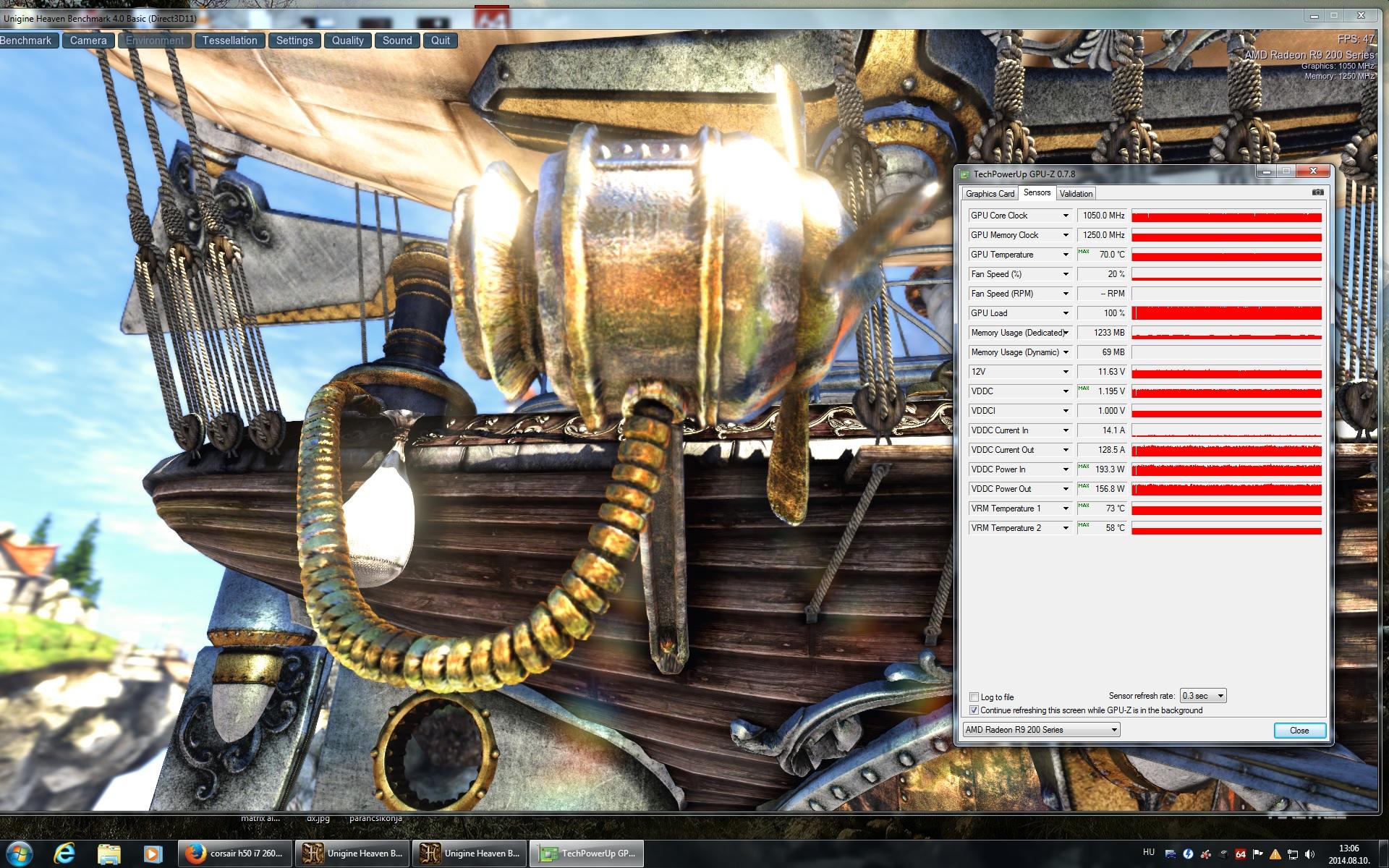This screenshot has height=868, width=1389.
Task: Click Sound button in Heaven
Action: pyautogui.click(x=397, y=41)
